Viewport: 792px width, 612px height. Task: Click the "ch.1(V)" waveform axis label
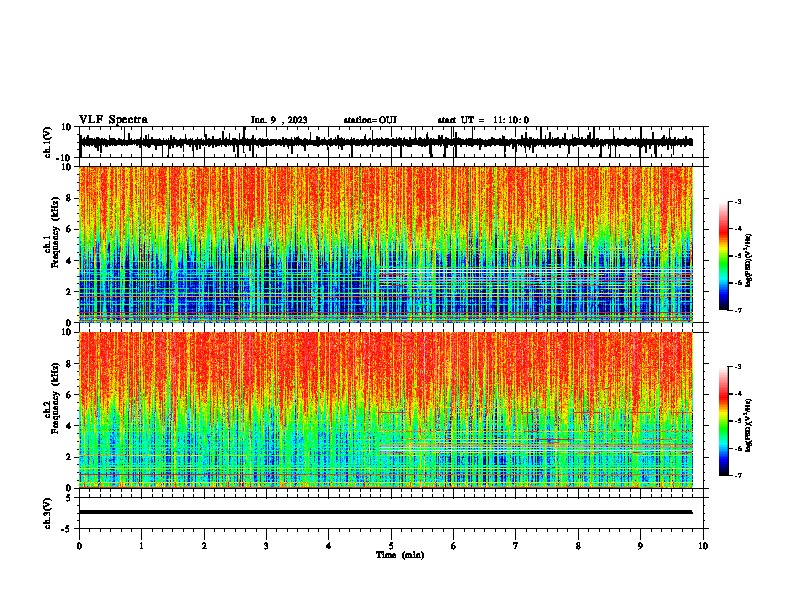pos(48,142)
